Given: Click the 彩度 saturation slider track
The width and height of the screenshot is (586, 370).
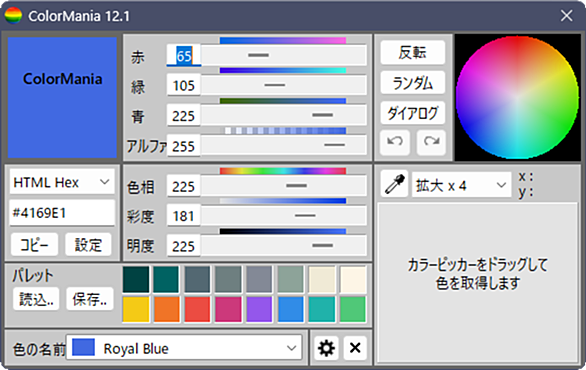Looking at the screenshot, I should click(284, 216).
